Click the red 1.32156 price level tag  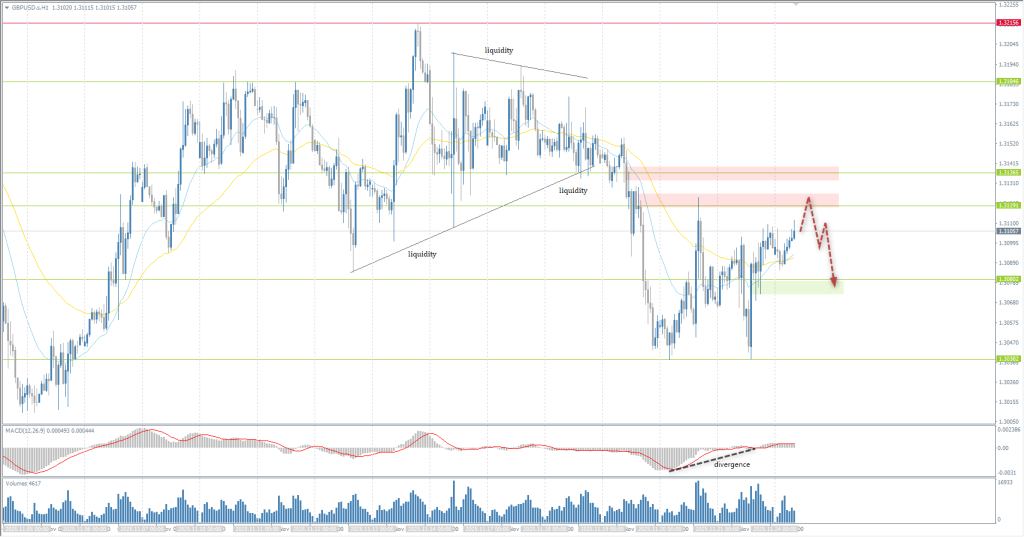click(x=1008, y=22)
